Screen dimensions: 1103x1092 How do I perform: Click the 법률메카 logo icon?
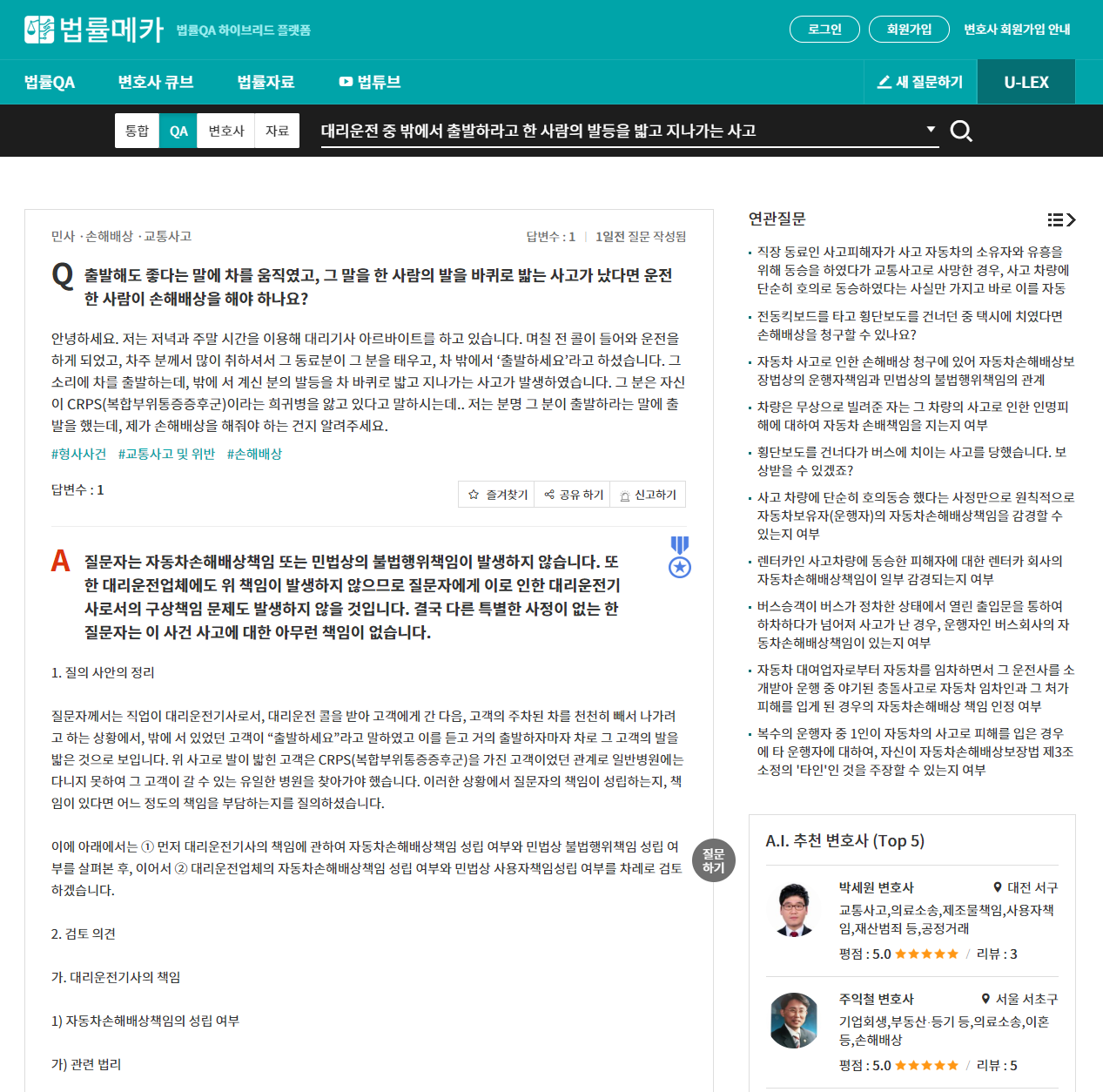[39, 30]
